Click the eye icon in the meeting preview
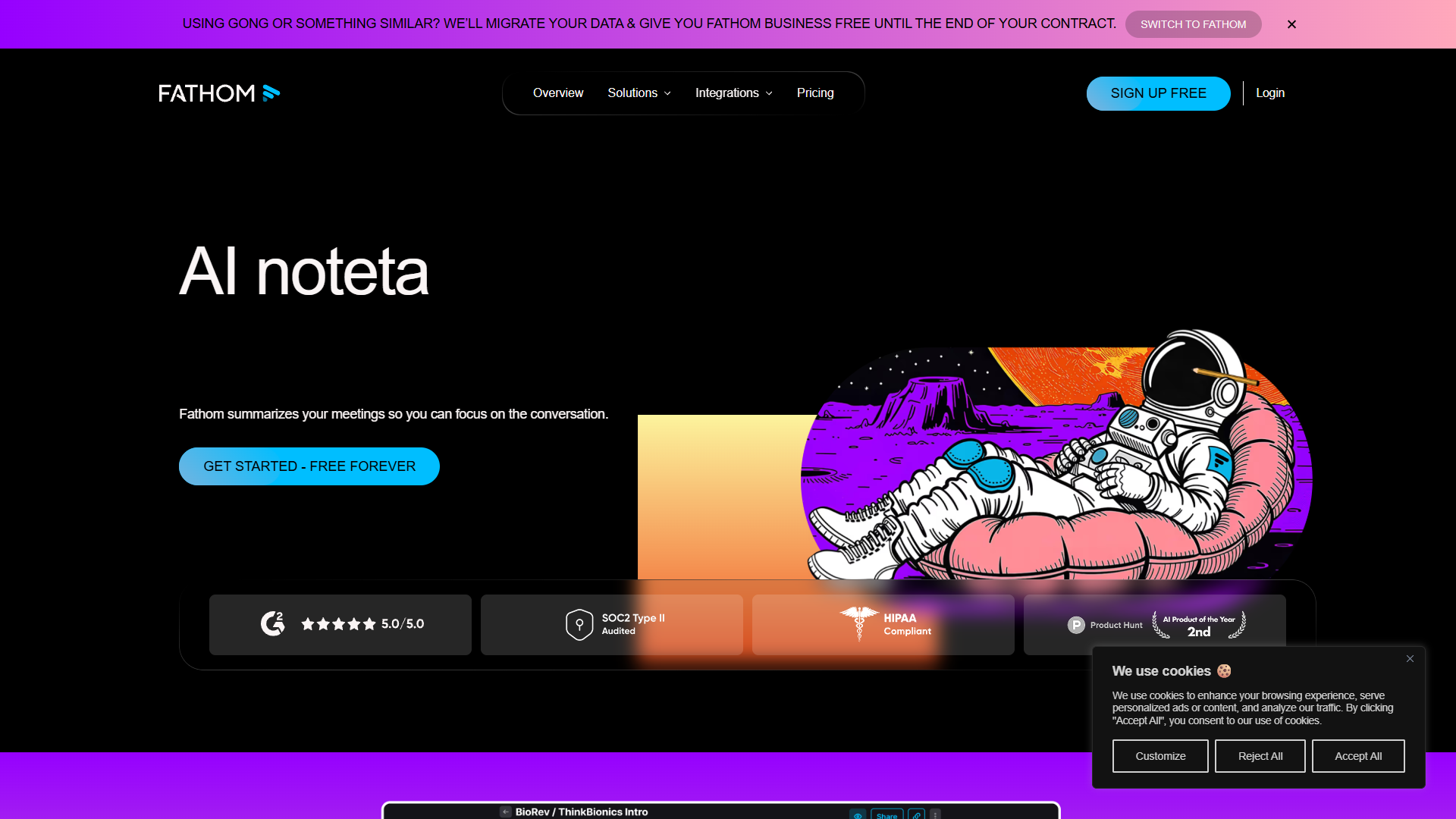Viewport: 1456px width, 819px height. point(858,815)
